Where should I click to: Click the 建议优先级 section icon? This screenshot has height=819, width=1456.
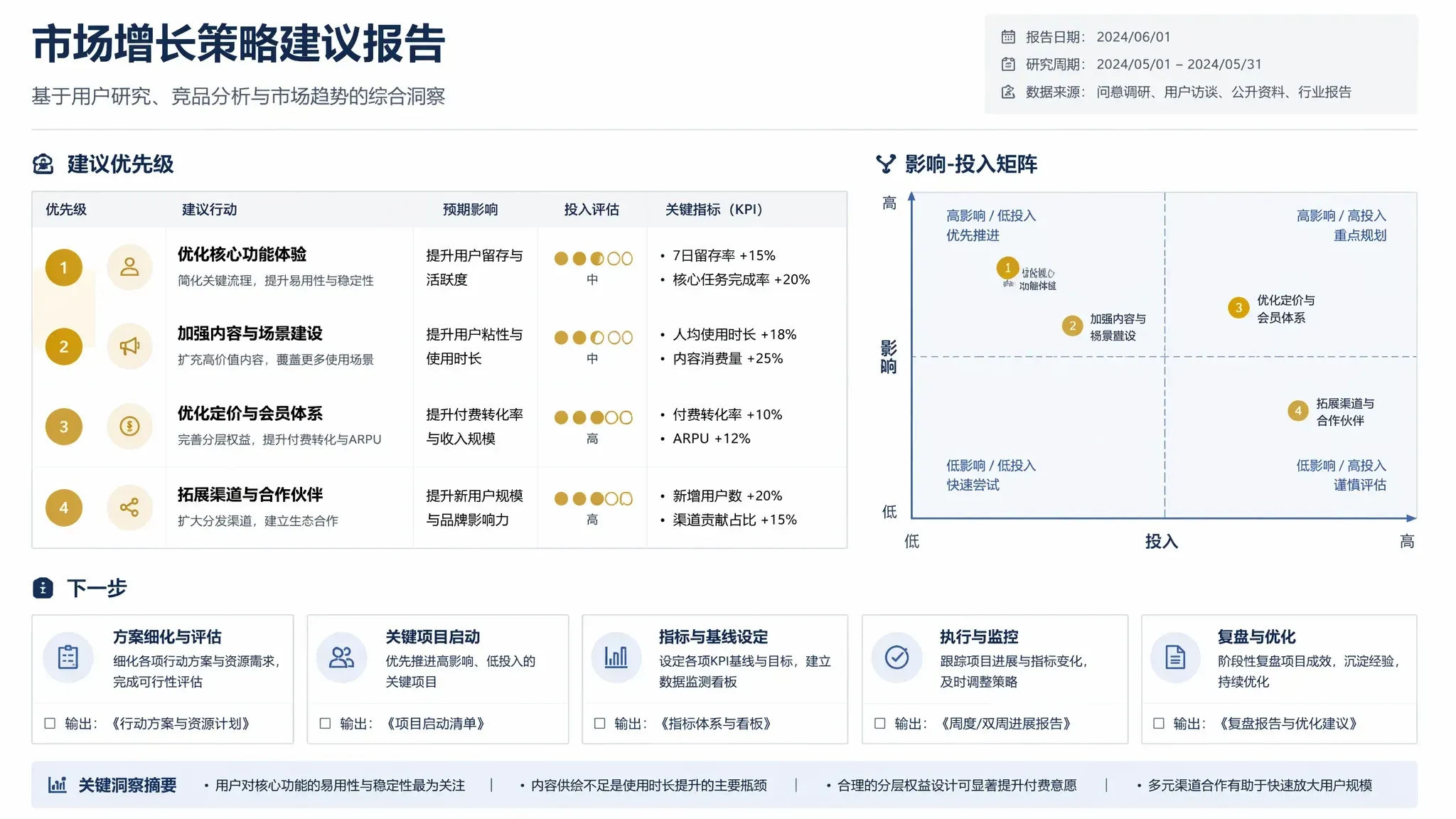pyautogui.click(x=43, y=164)
